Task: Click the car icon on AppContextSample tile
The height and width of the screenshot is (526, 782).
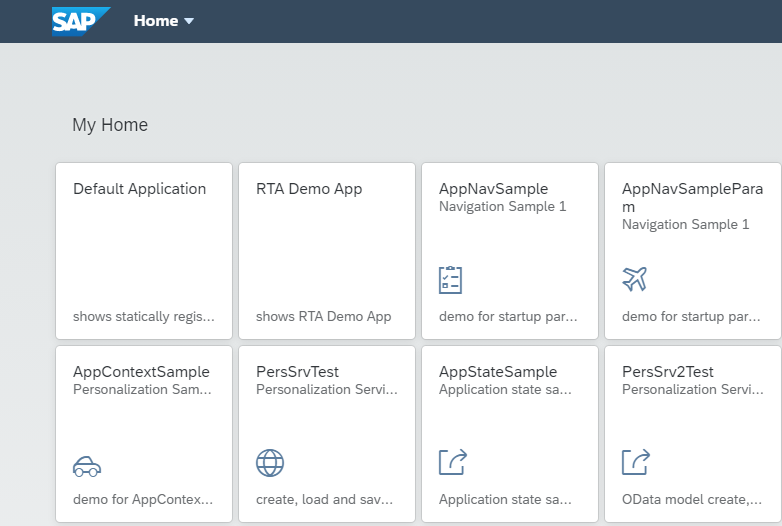Action: click(x=87, y=465)
